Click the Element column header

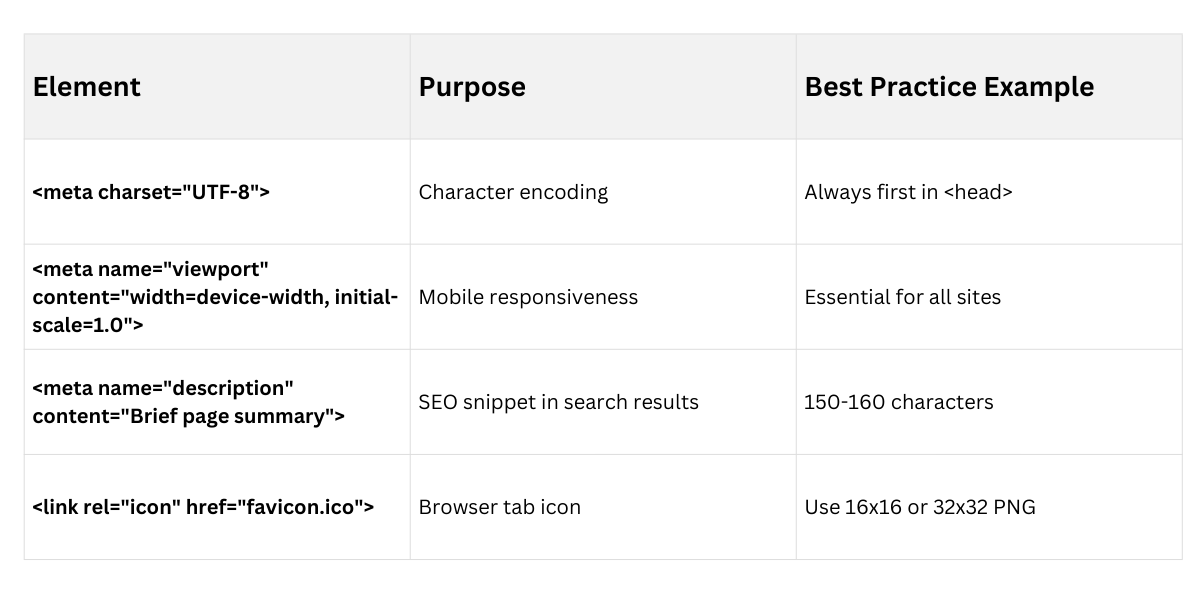[x=87, y=87]
